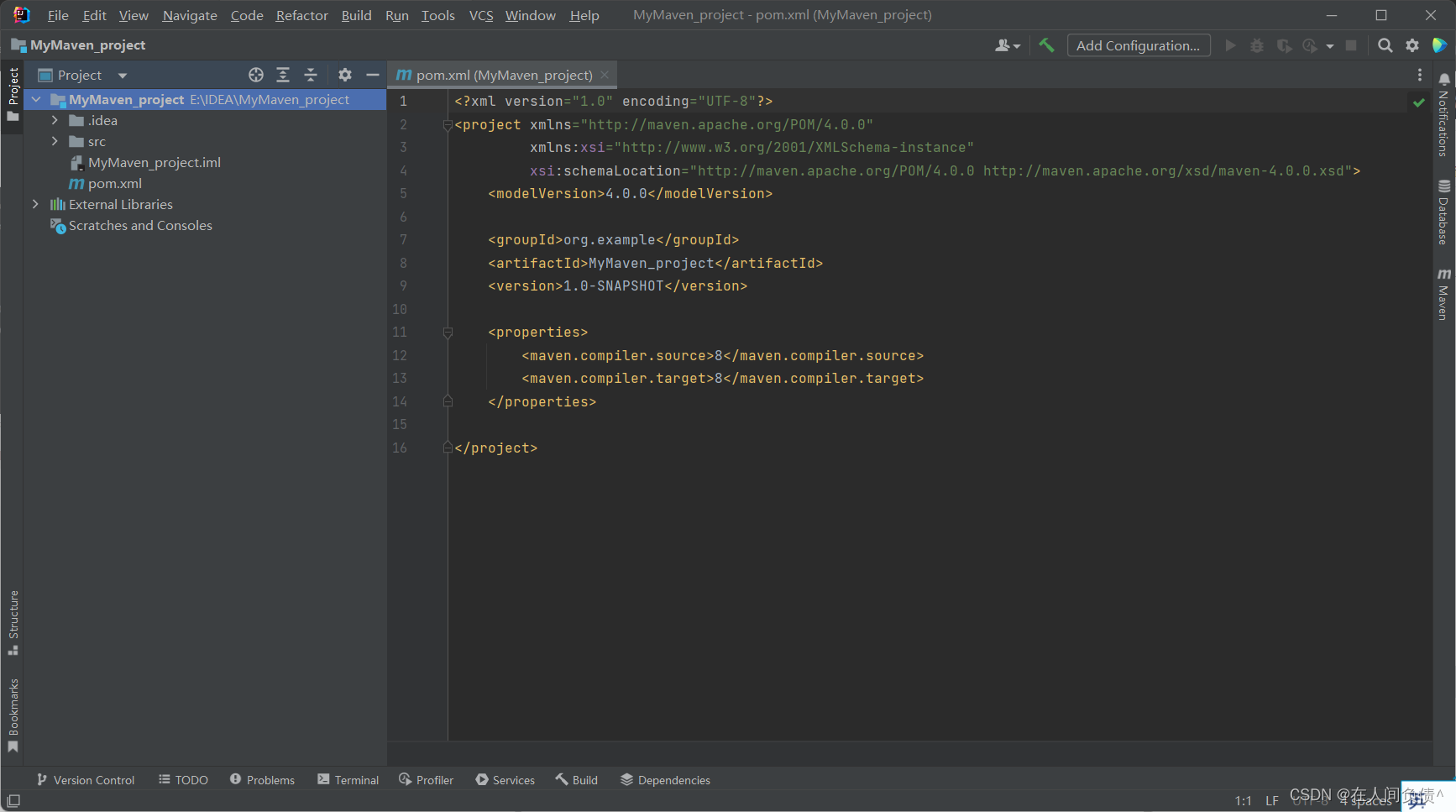Image resolution: width=1456 pixels, height=812 pixels.
Task: Toggle tool window bars button in status bar
Action: click(x=13, y=801)
